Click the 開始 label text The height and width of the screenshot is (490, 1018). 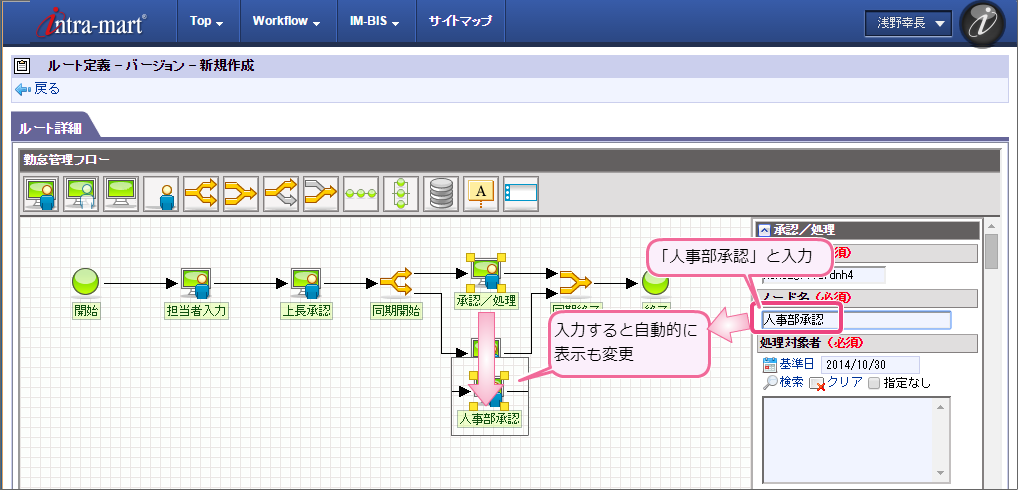(x=85, y=310)
